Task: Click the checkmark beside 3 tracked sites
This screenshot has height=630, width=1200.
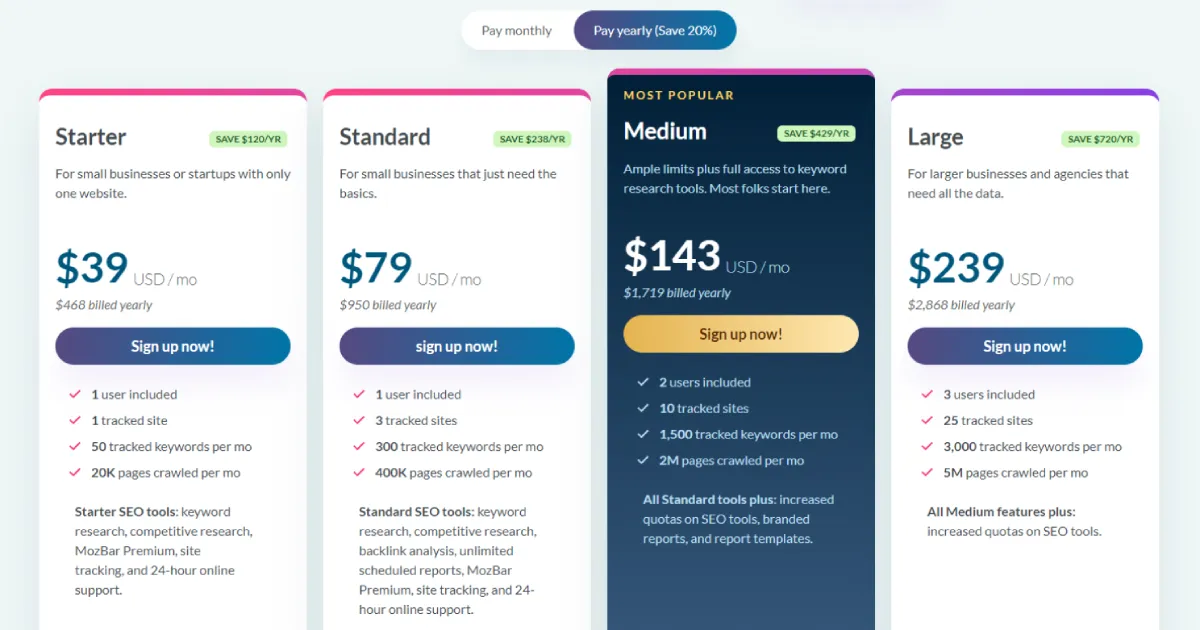Action: 360,420
